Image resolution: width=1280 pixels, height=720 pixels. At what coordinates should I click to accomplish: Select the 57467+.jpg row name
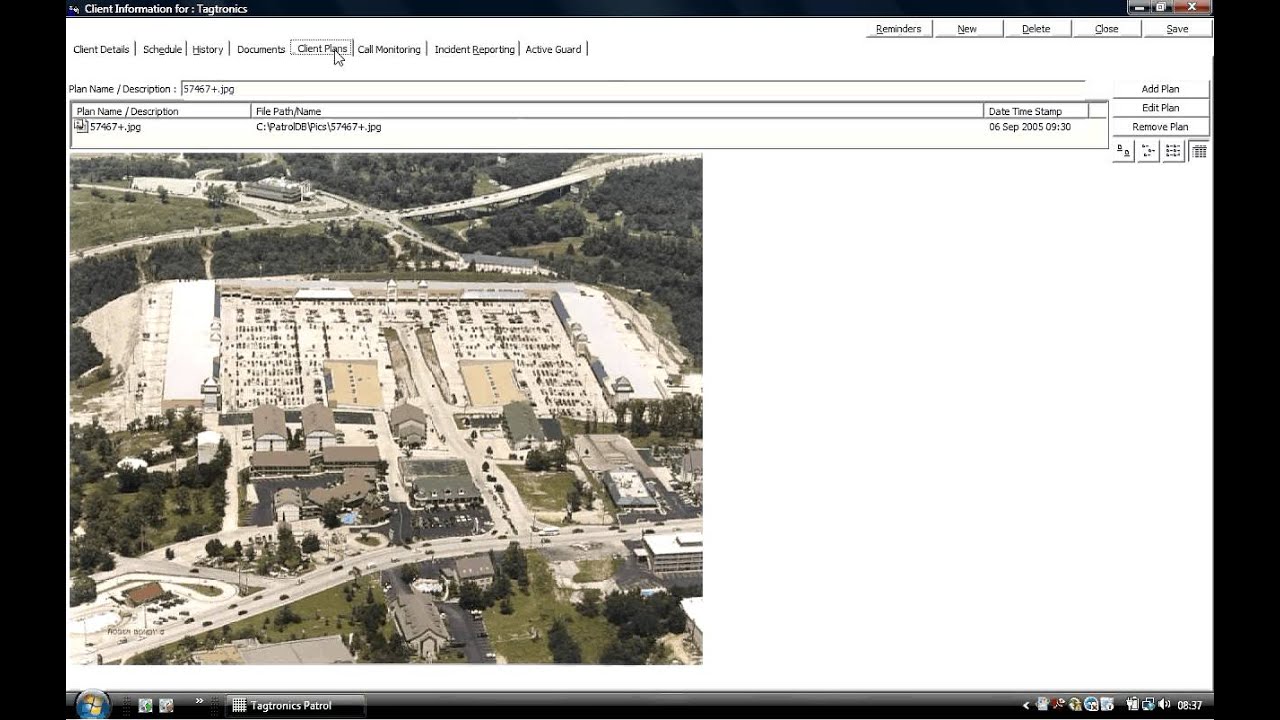115,127
